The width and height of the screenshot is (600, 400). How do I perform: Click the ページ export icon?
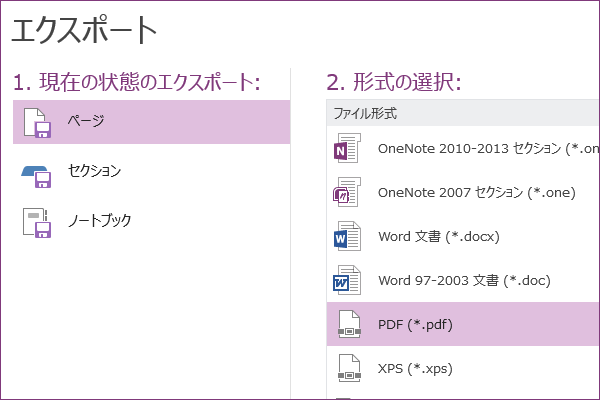[x=37, y=122]
